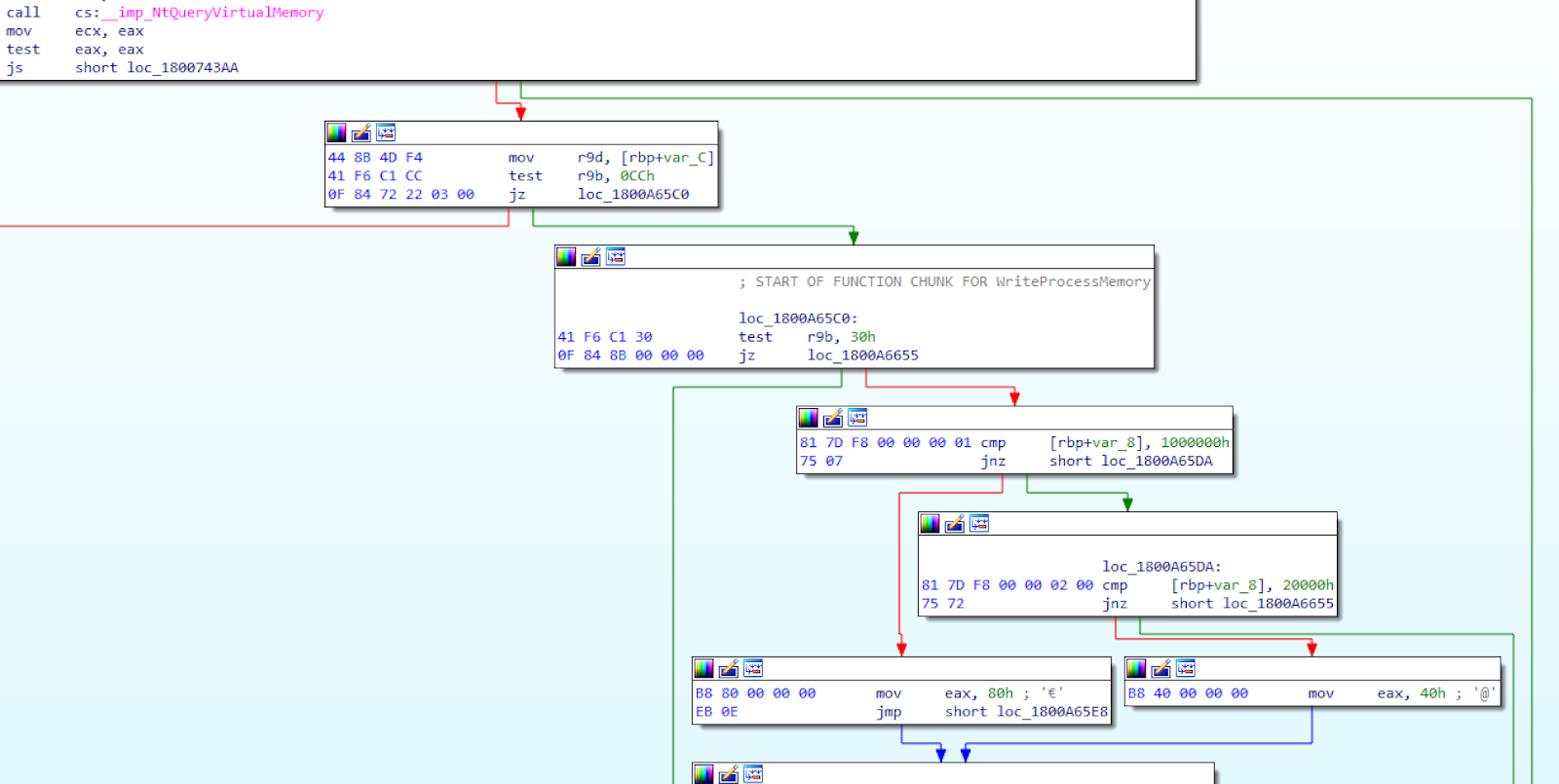Screen dimensions: 1559x784
Task: Click 'loc_1800A65DA' operand of the jnz instruction
Action: click(1157, 462)
